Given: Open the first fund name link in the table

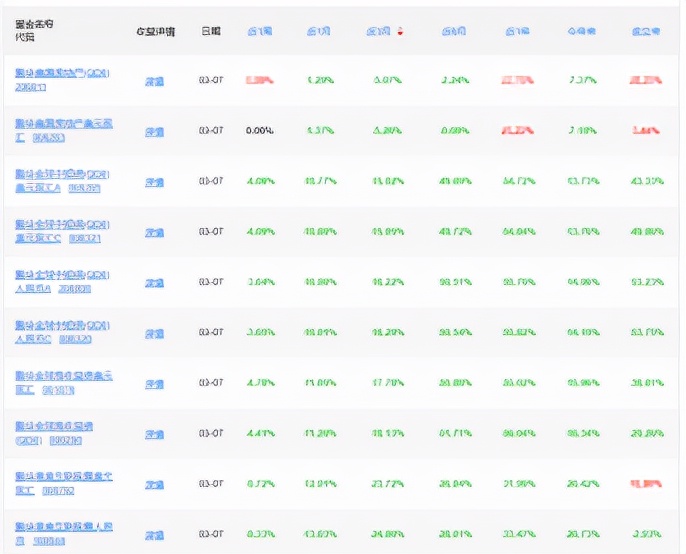Looking at the screenshot, I should click(x=62, y=72).
